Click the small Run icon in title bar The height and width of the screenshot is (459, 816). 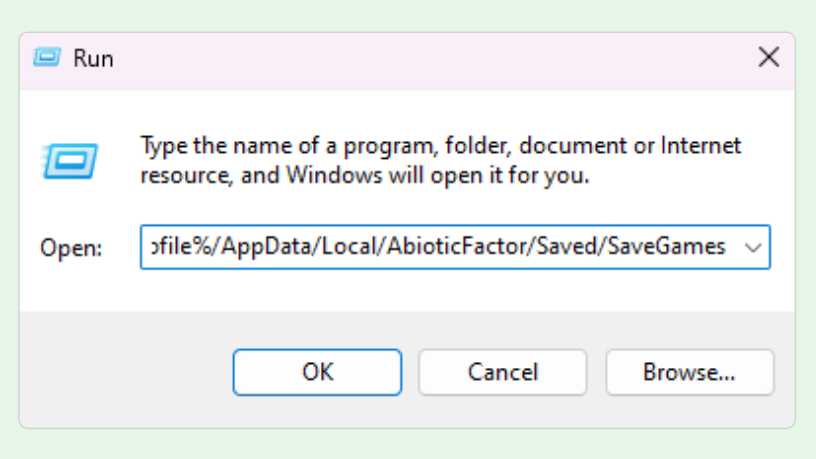[x=47, y=58]
